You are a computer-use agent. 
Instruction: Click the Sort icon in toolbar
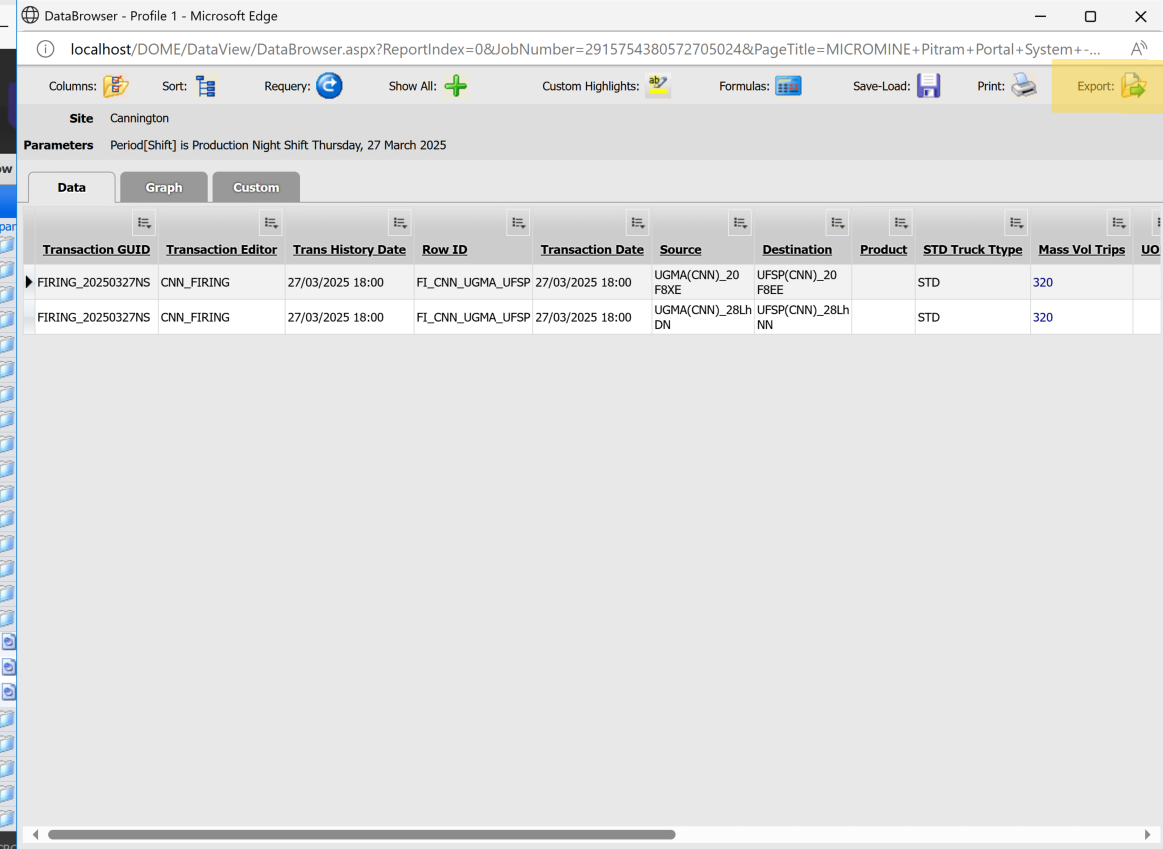(206, 86)
